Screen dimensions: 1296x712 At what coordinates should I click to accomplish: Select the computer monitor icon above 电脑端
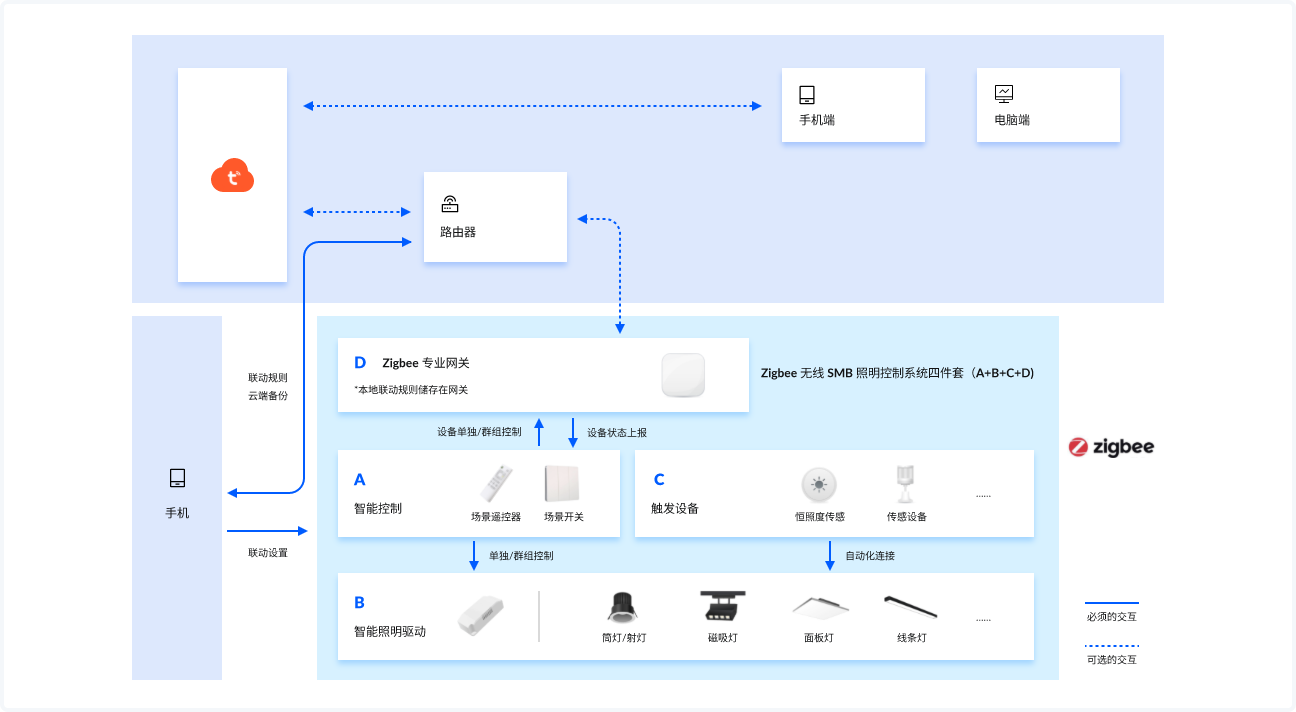point(1004,94)
